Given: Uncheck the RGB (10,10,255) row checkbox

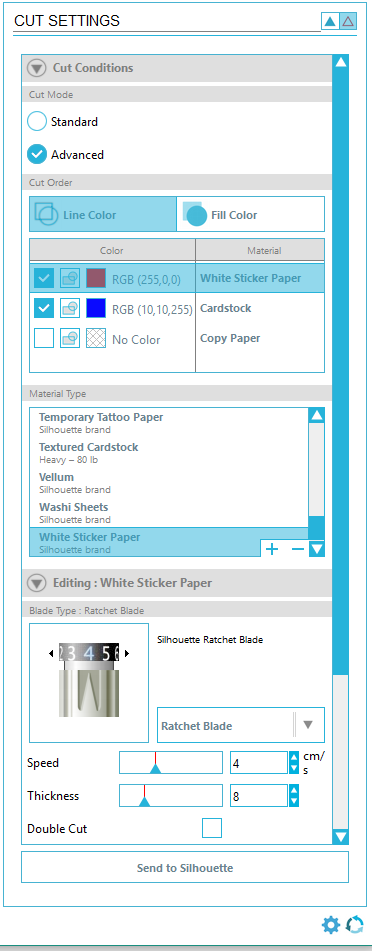Looking at the screenshot, I should coord(44,308).
